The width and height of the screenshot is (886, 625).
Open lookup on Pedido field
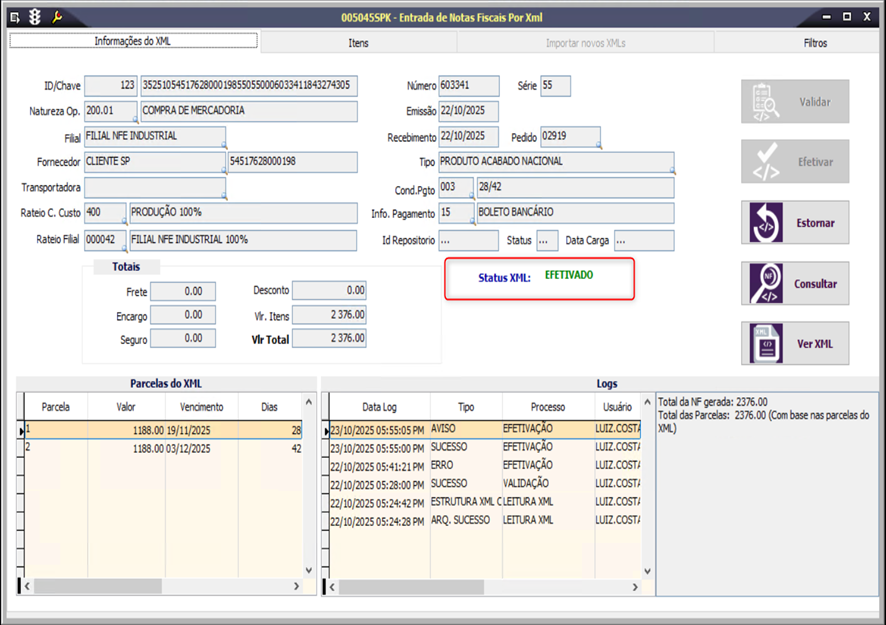pos(598,145)
